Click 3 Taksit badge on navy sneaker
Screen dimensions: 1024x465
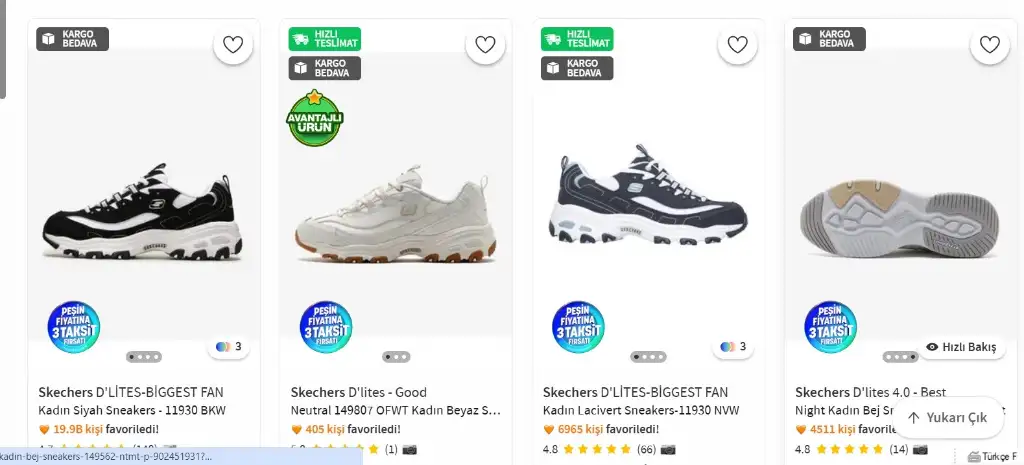[x=578, y=326]
